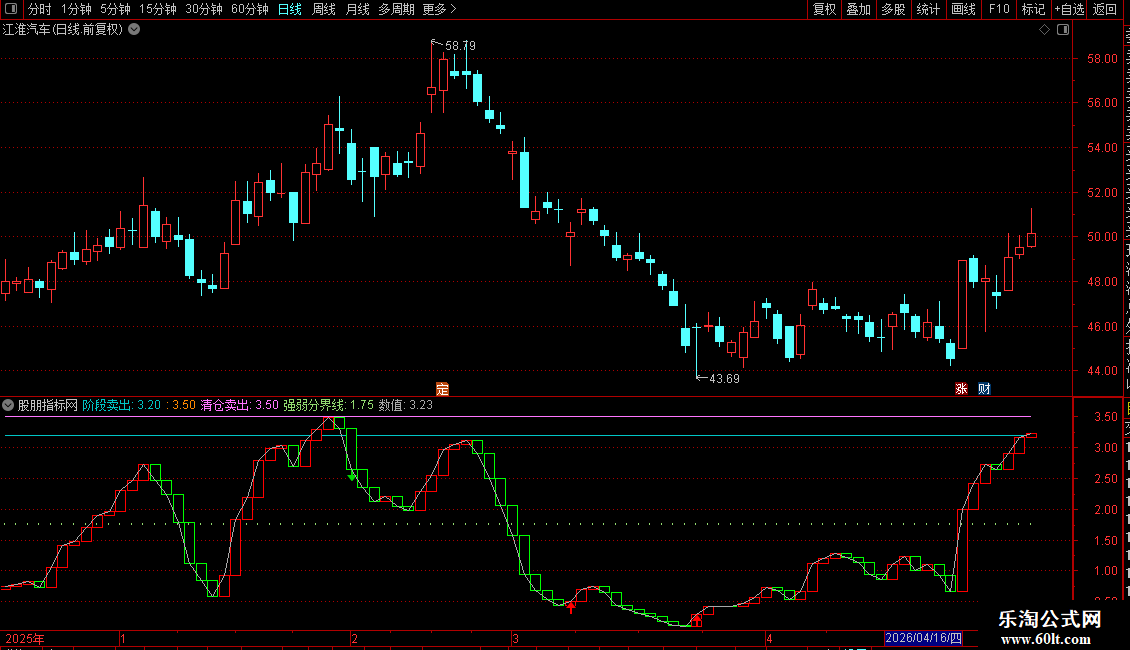The height and width of the screenshot is (650, 1130).
Task: Select the 60分钟 period tab
Action: [x=249, y=9]
